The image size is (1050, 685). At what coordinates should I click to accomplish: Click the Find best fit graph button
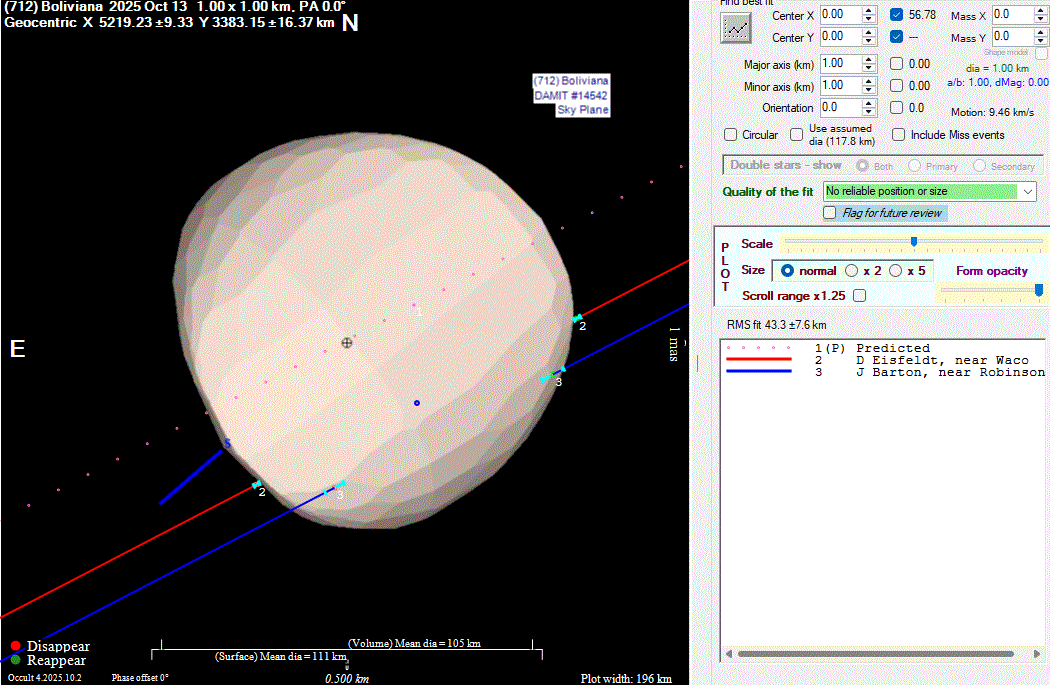[736, 29]
